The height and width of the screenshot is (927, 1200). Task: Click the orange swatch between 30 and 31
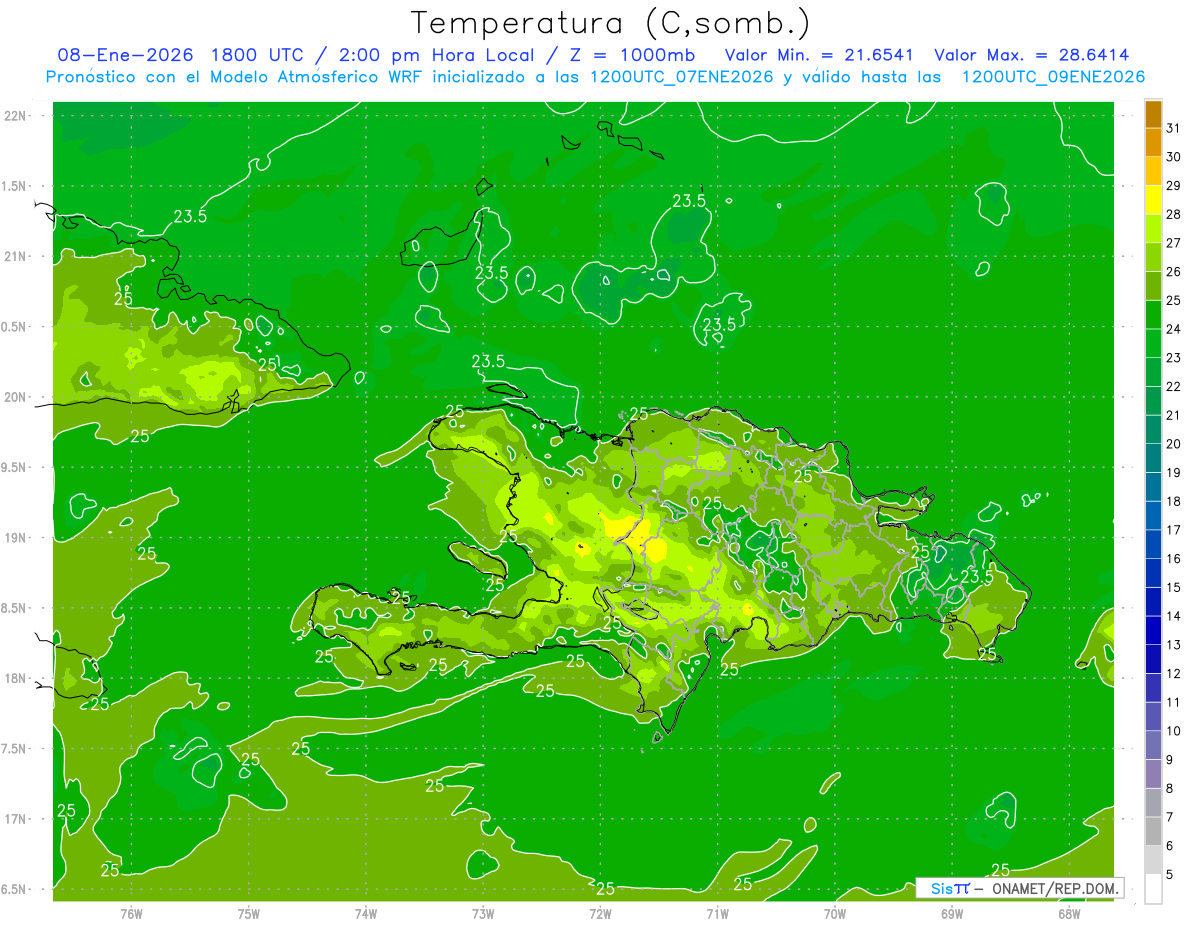click(1153, 143)
